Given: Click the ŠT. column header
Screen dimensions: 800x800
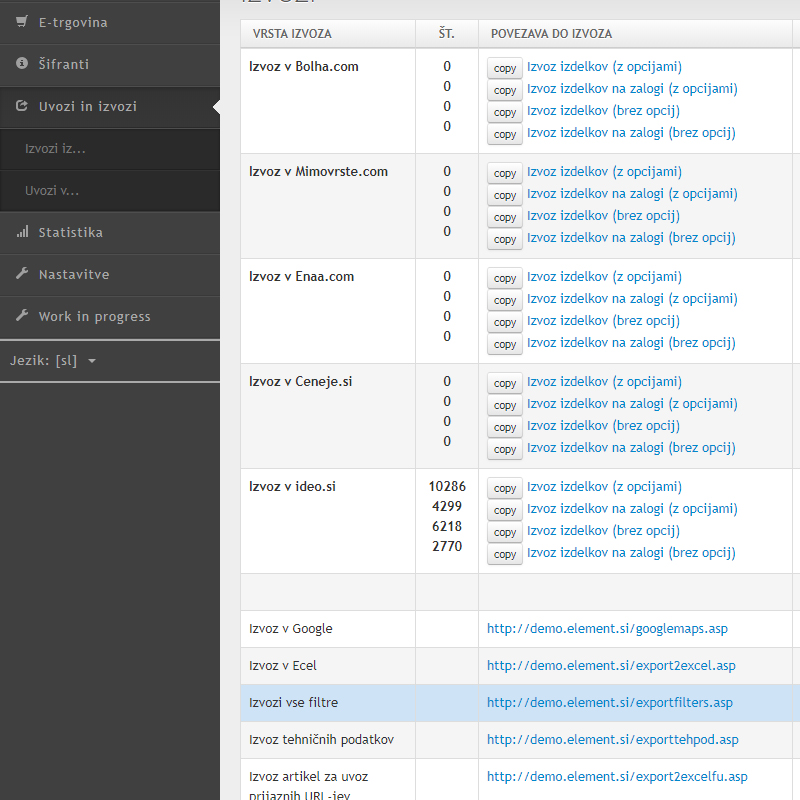Looking at the screenshot, I should point(446,34).
